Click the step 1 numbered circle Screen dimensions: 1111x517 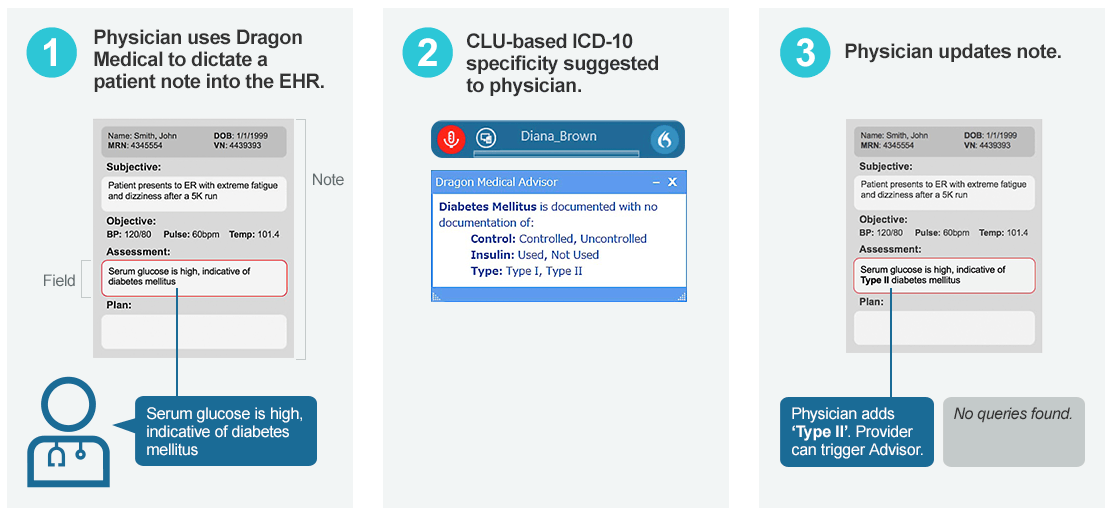(x=52, y=54)
